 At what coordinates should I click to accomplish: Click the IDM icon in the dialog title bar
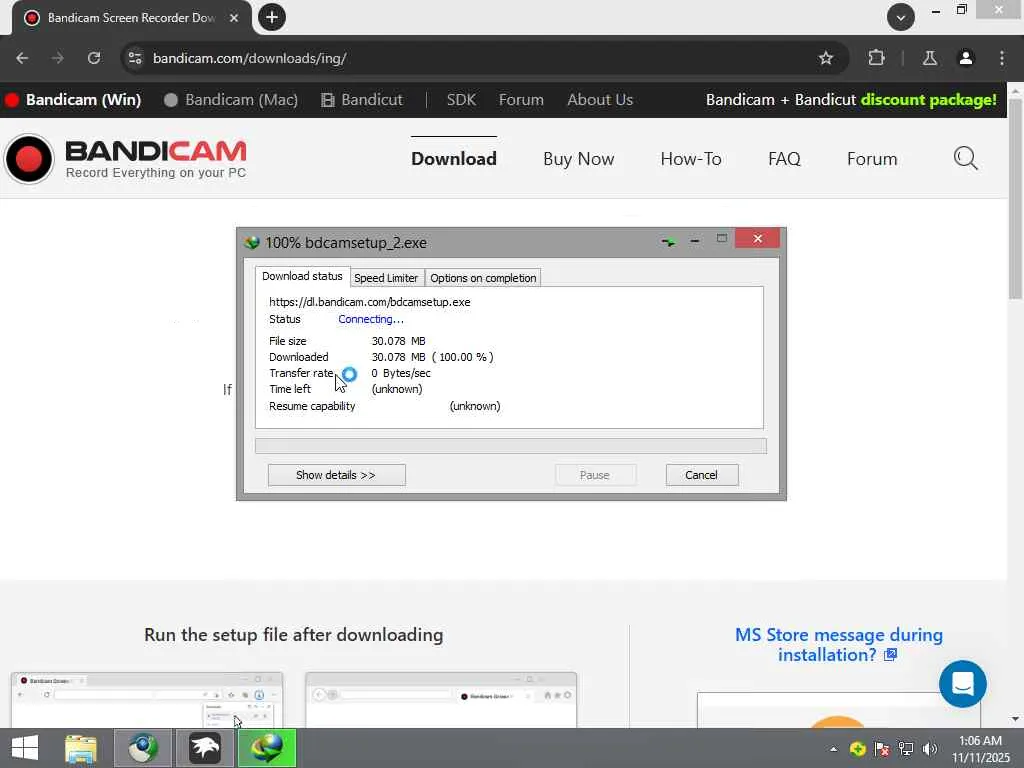(x=252, y=243)
